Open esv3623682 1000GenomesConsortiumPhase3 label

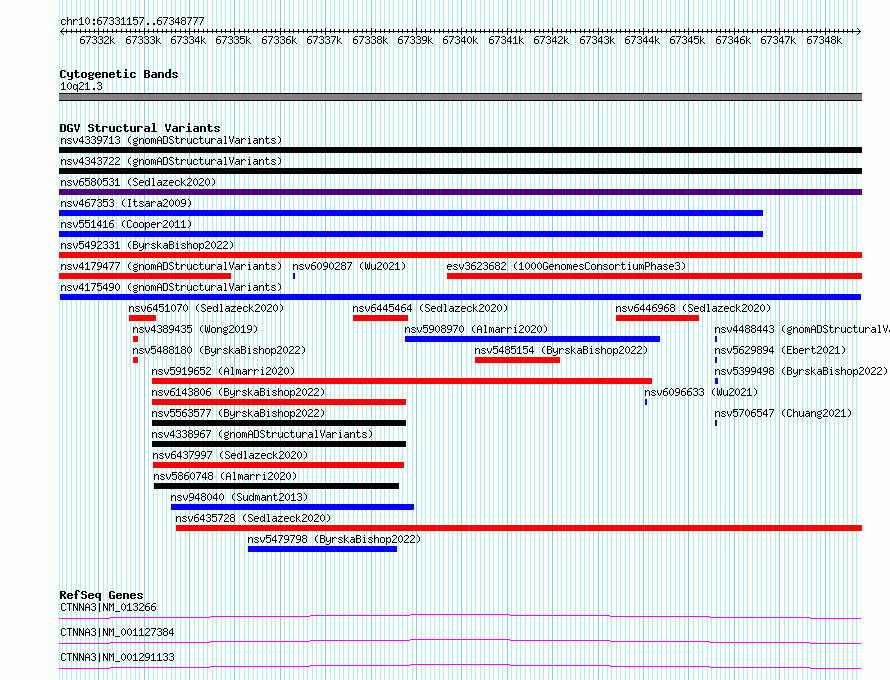pyautogui.click(x=566, y=266)
